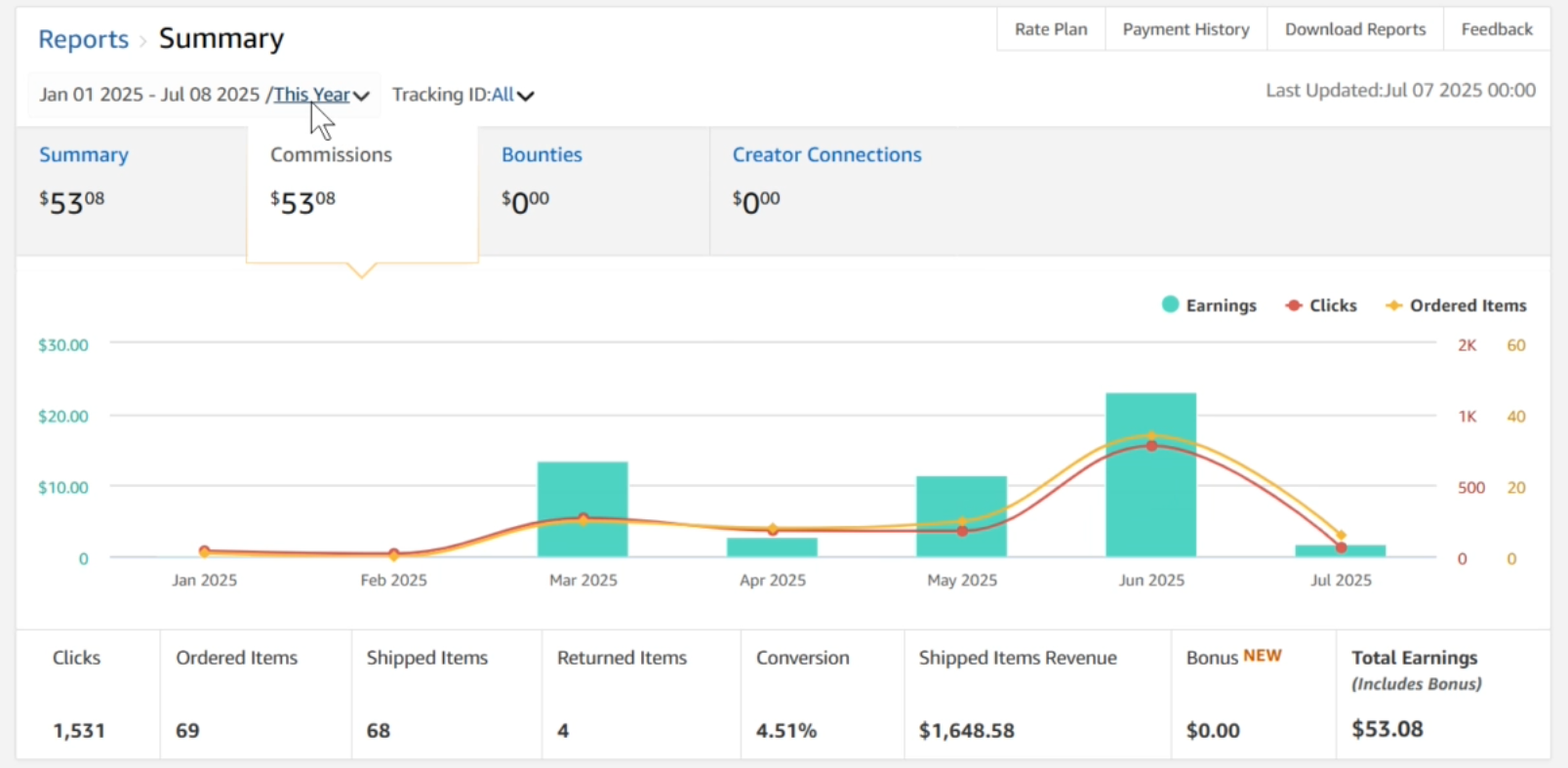Click the 2K clicks axis label
Viewport: 1568px width, 768px height.
pos(1467,344)
